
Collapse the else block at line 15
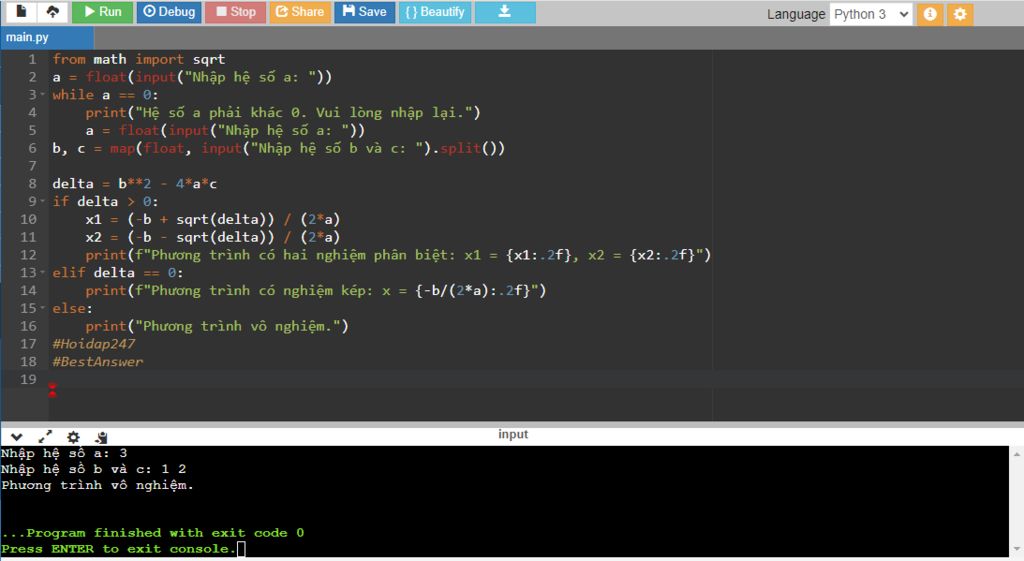point(43,308)
